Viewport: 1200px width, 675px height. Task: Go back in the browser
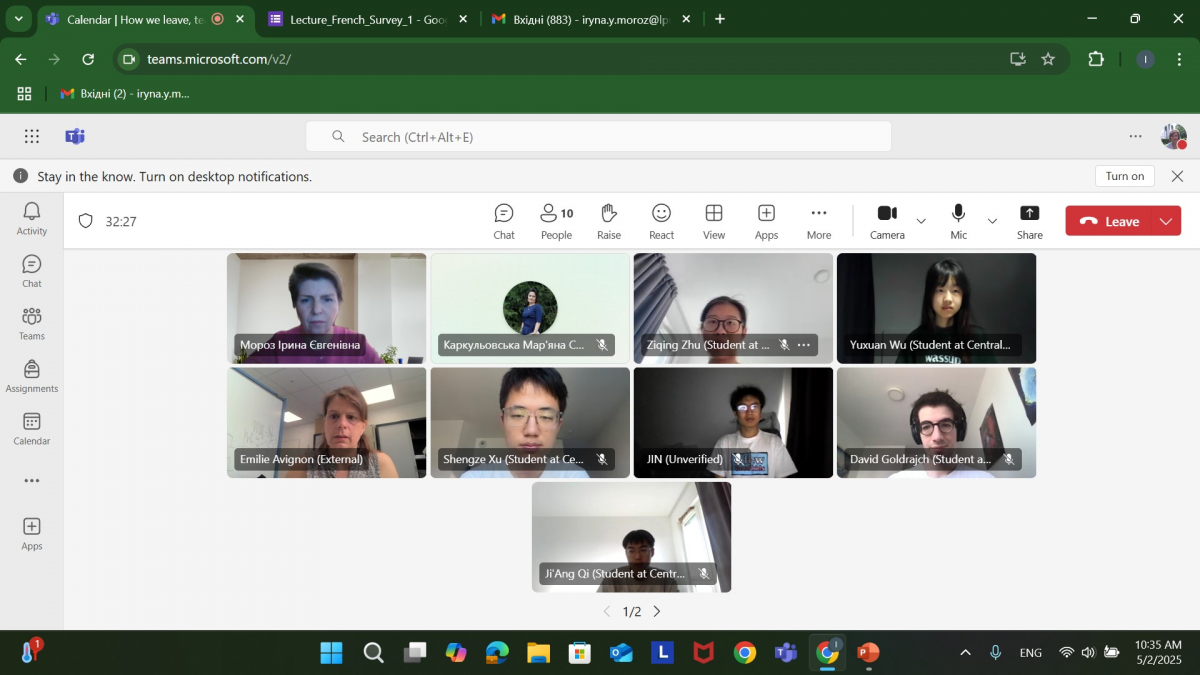pos(21,59)
